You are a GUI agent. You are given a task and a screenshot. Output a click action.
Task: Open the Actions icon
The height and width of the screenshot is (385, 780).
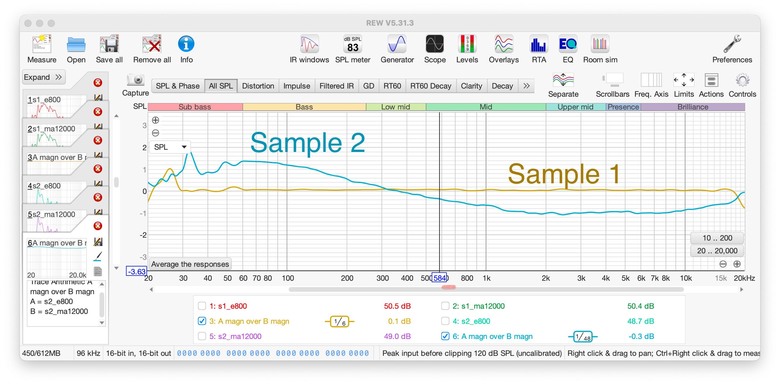711,80
